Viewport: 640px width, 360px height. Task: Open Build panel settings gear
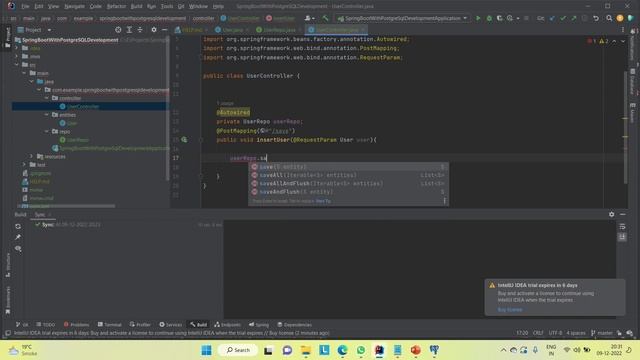point(611,214)
